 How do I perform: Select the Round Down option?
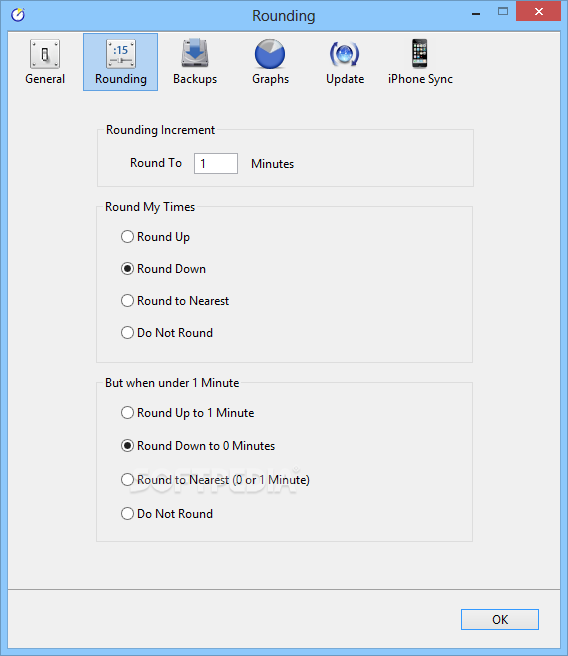coord(163,269)
